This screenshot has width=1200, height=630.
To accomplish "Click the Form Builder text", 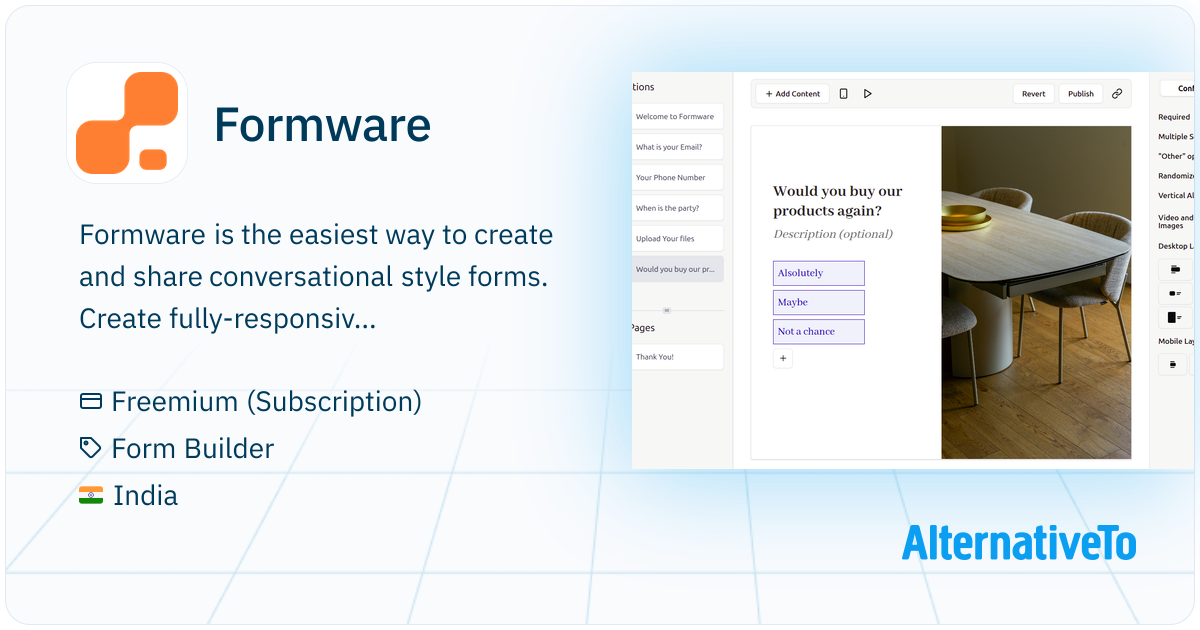I will (193, 448).
